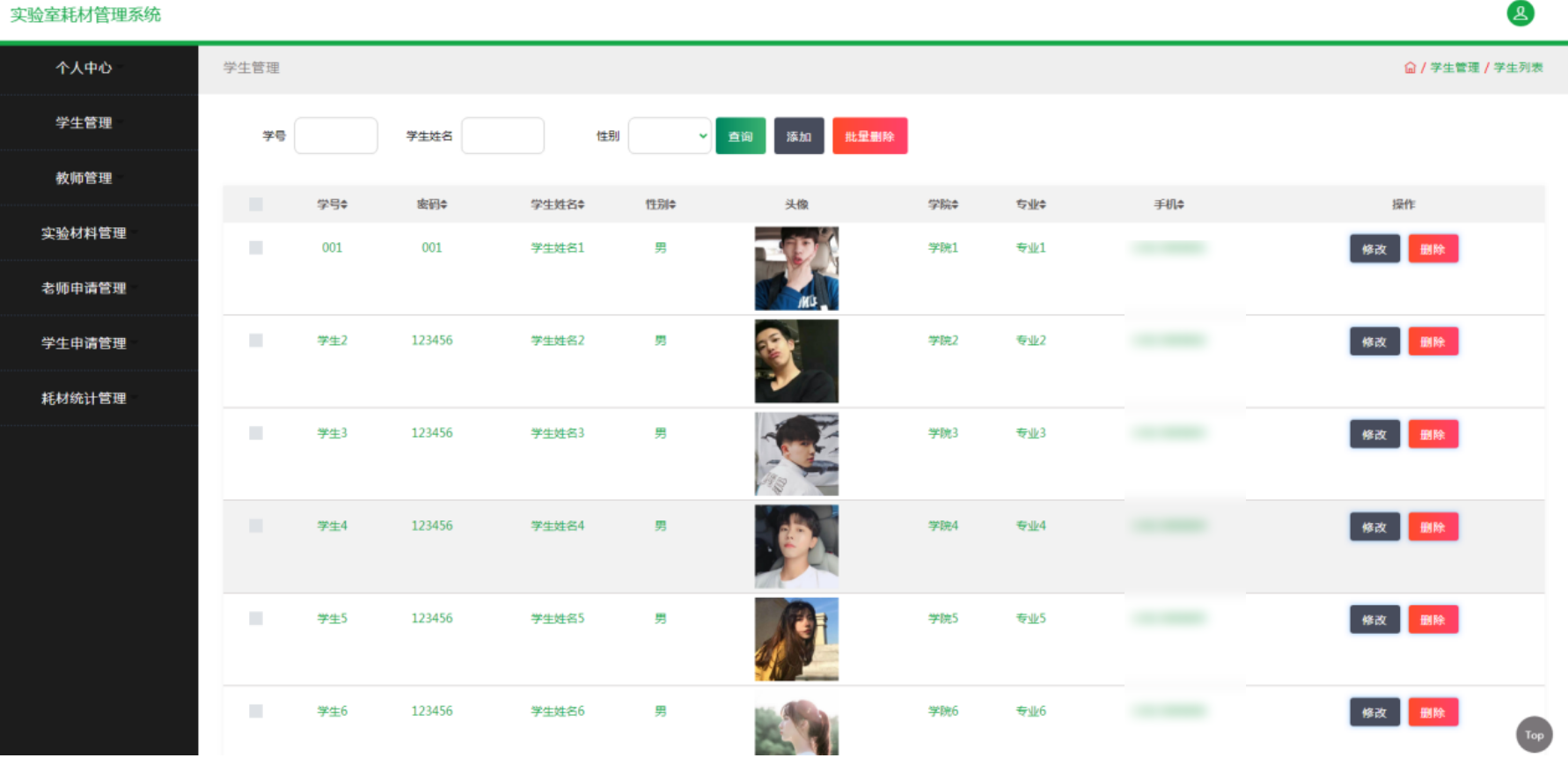The image size is (1568, 758).
Task: Select the 学生姓名5 name cell
Action: coord(558,619)
